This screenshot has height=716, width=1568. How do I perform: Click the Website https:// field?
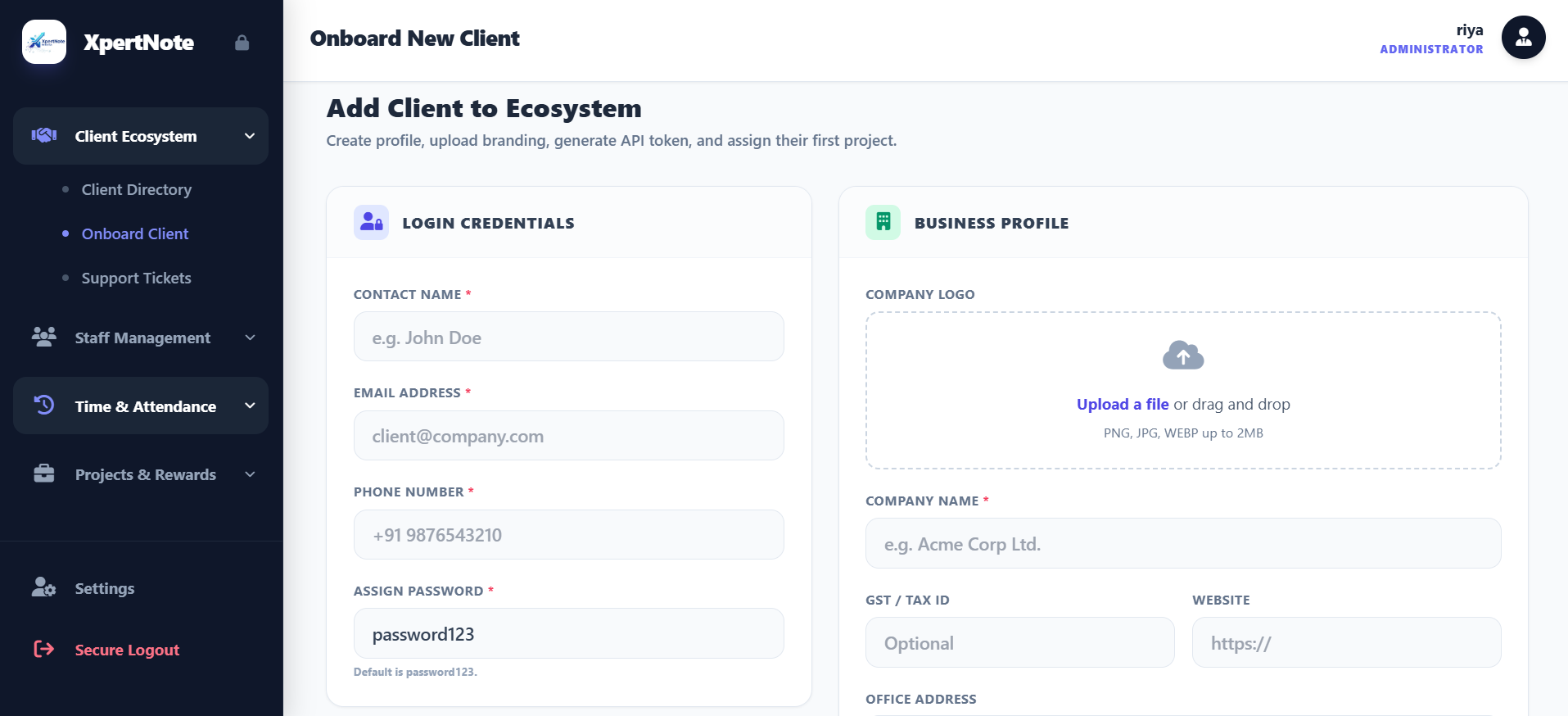[1347, 642]
